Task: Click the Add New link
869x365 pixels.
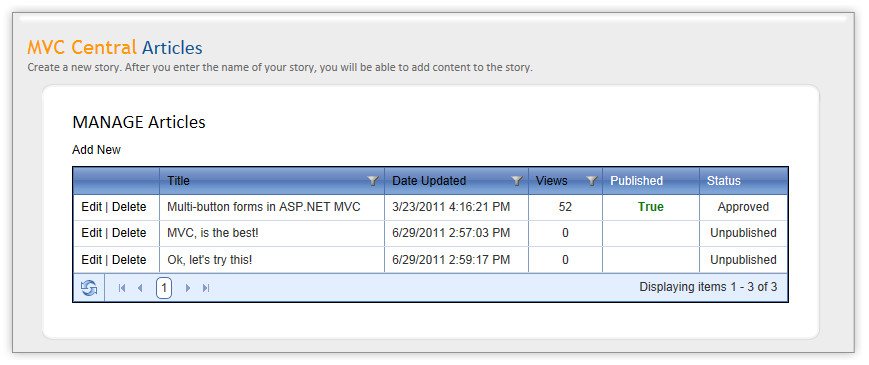Action: 96,150
